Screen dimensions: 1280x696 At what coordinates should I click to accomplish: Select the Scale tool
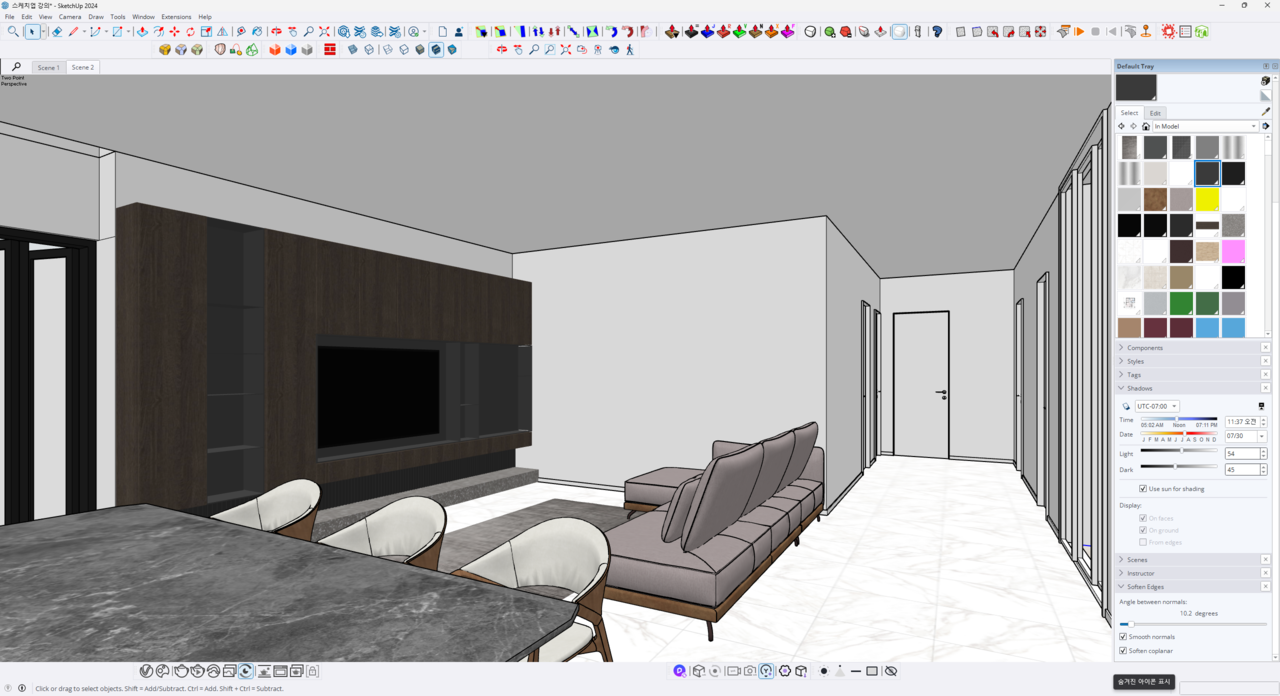pos(206,32)
